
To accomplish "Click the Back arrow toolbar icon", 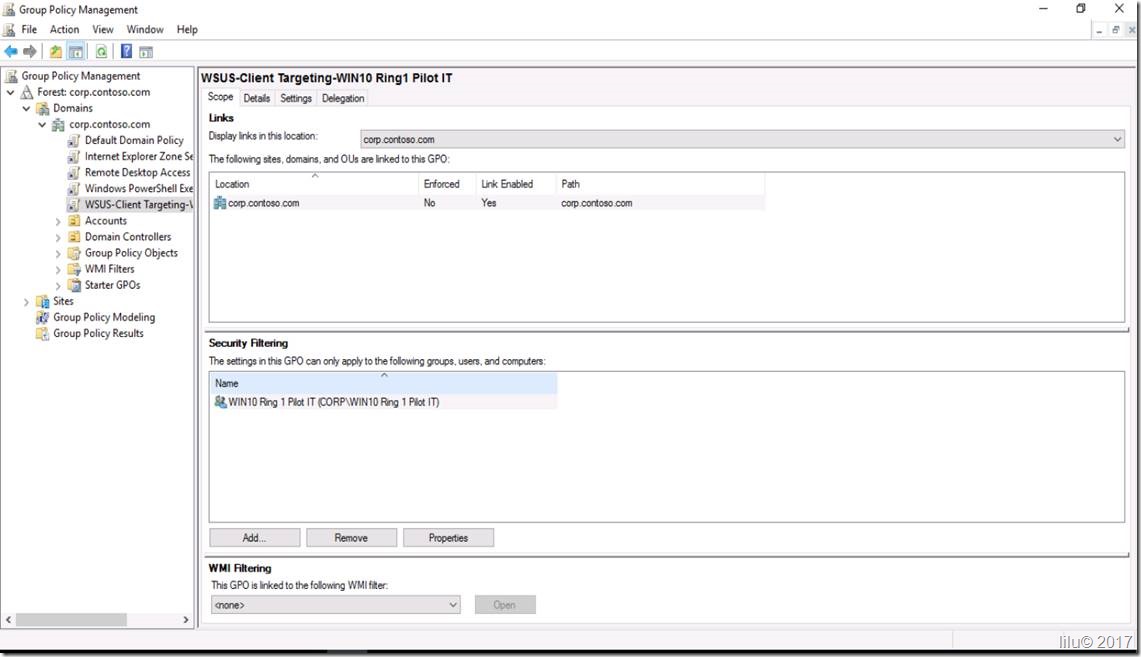I will point(11,52).
